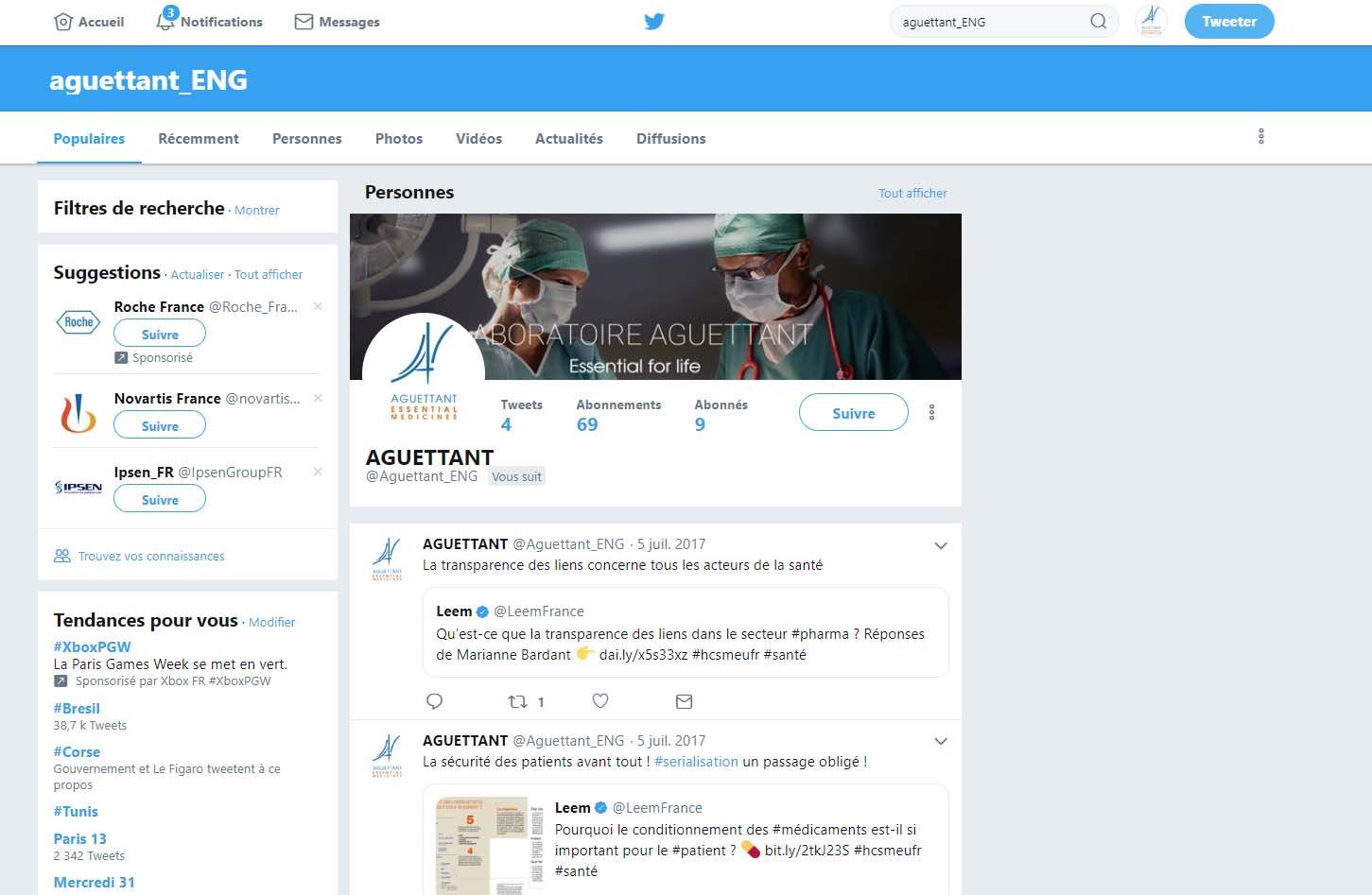Click the @Aguettant_ENG profile handle
This screenshot has height=895, width=1372.
[422, 477]
